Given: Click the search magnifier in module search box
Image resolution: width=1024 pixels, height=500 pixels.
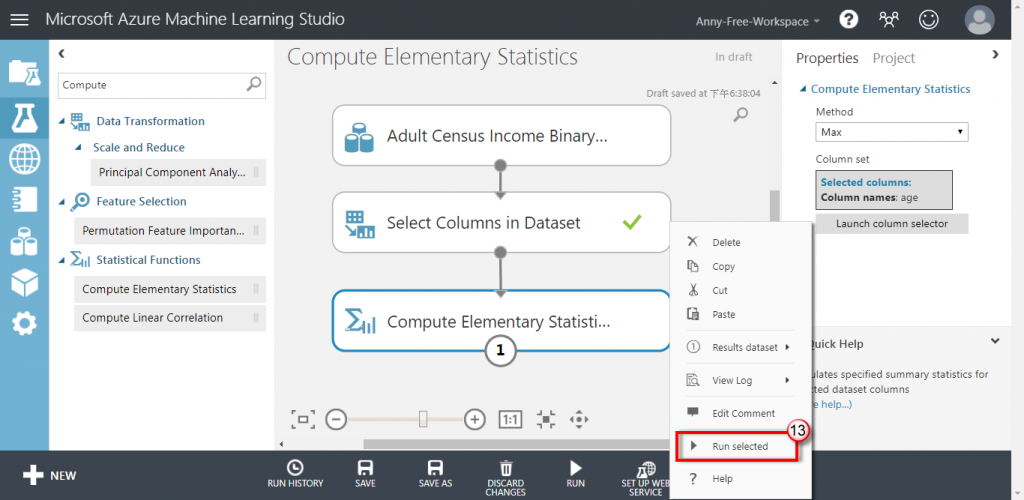Looking at the screenshot, I should [x=254, y=84].
